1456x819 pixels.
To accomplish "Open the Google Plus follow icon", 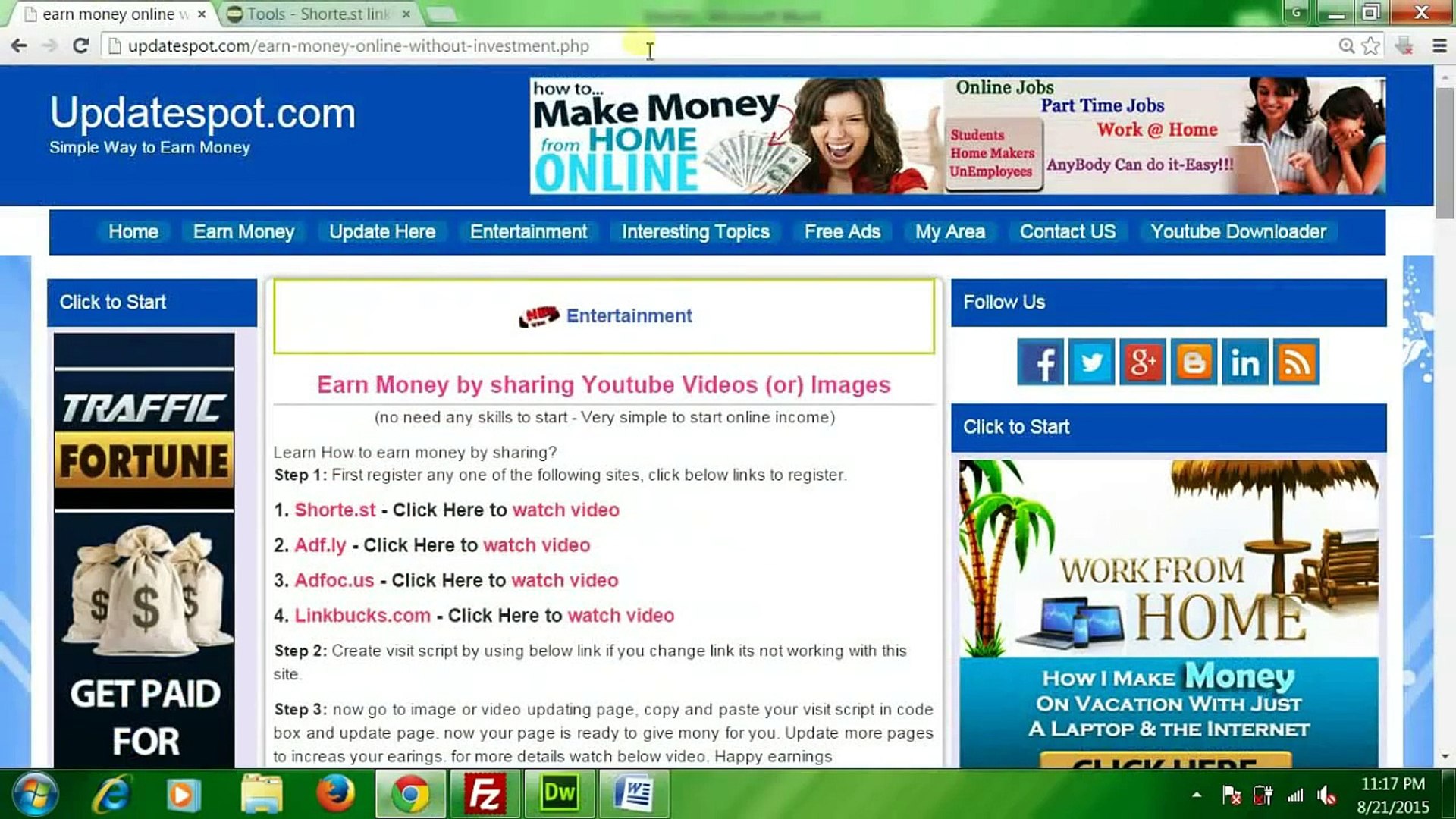I will coord(1143,362).
